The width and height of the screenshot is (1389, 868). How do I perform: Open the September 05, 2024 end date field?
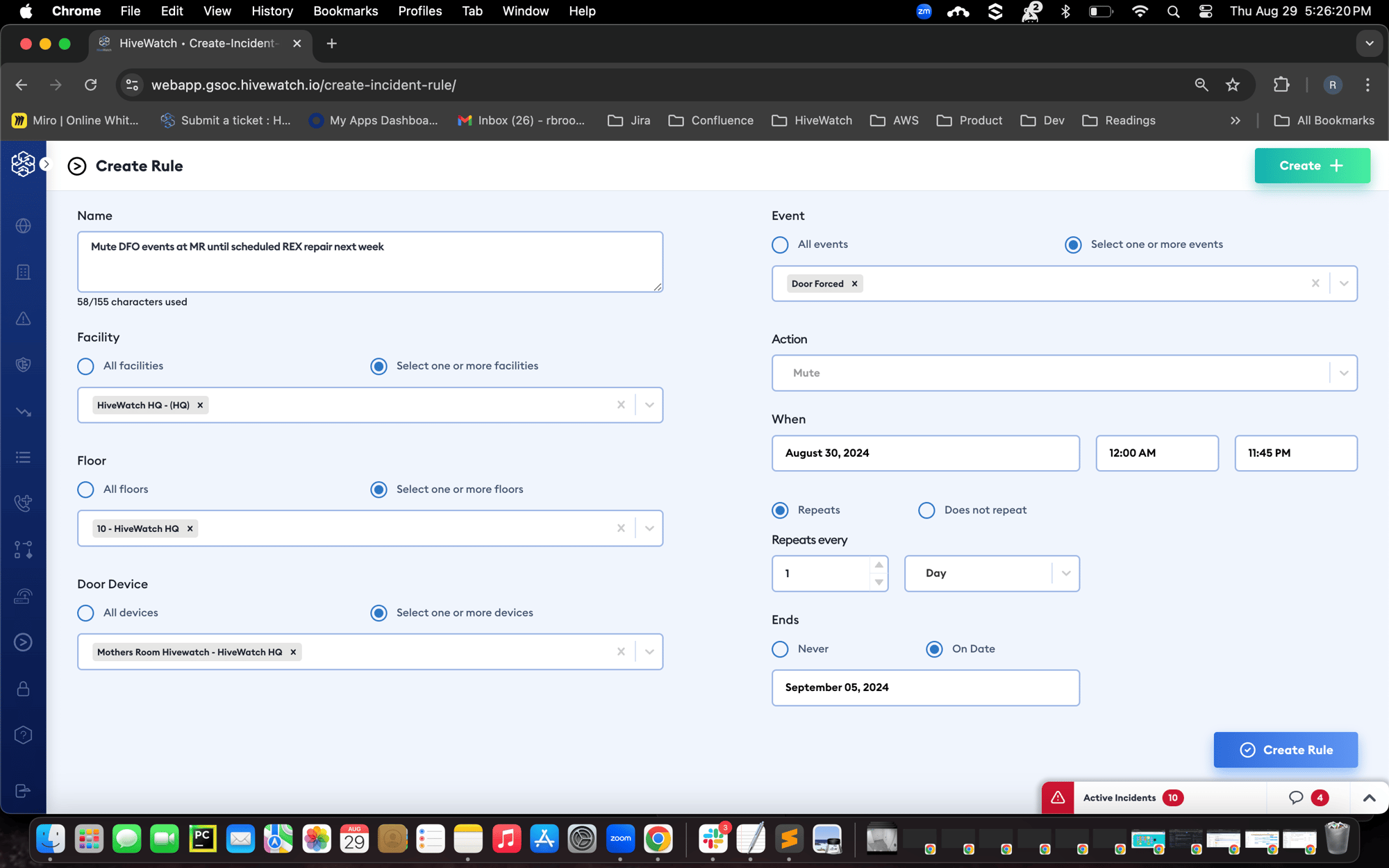[x=926, y=687]
